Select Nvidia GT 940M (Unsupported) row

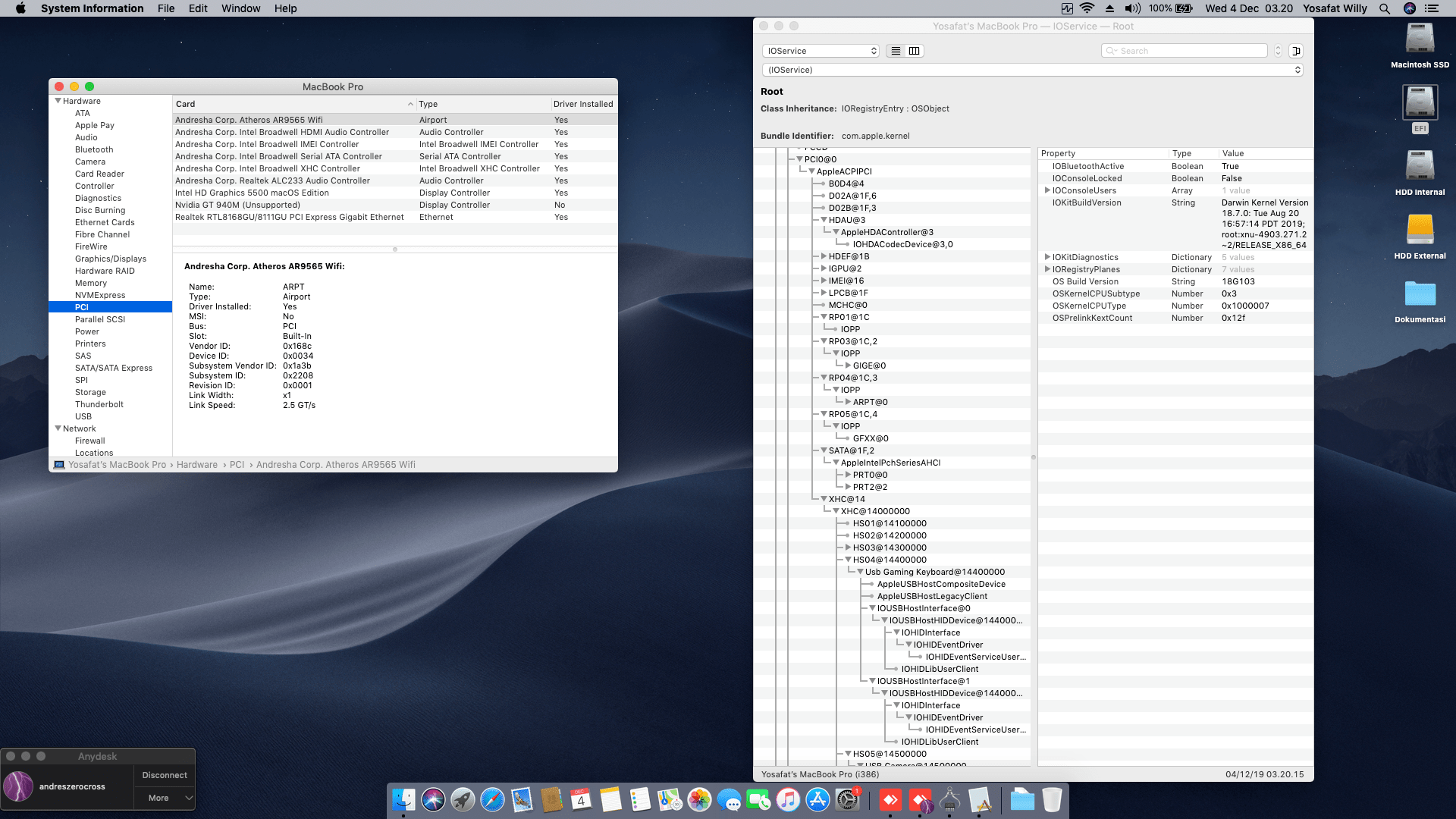(394, 205)
